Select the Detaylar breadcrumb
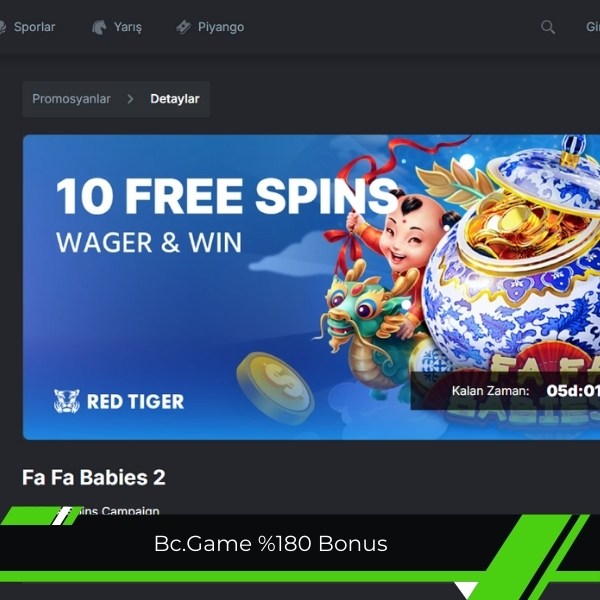The width and height of the screenshot is (600, 600). pyautogui.click(x=175, y=99)
